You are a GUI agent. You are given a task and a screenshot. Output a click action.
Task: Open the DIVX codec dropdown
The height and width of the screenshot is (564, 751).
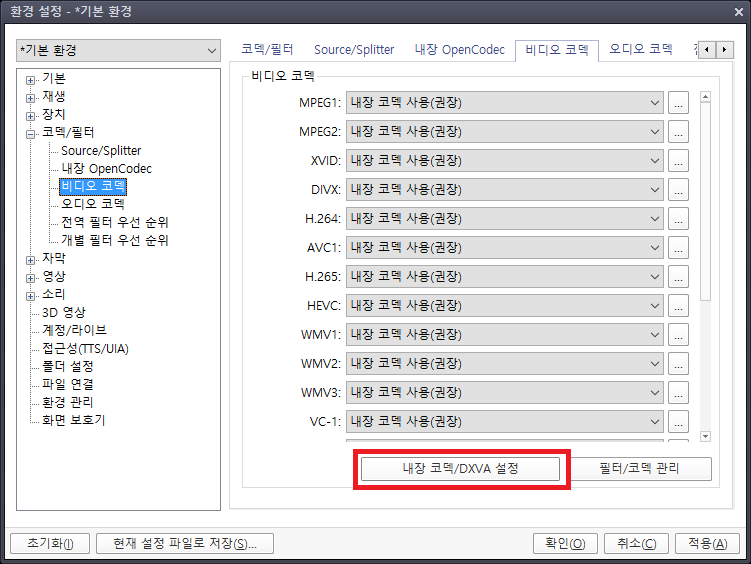pyautogui.click(x=505, y=190)
